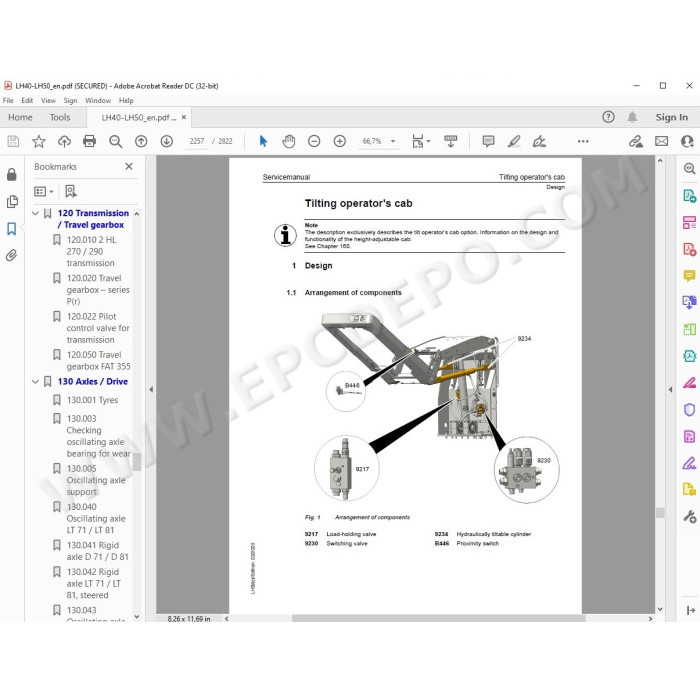This screenshot has width=700, height=700.
Task: Zoom out with the minus button
Action: coord(314,142)
